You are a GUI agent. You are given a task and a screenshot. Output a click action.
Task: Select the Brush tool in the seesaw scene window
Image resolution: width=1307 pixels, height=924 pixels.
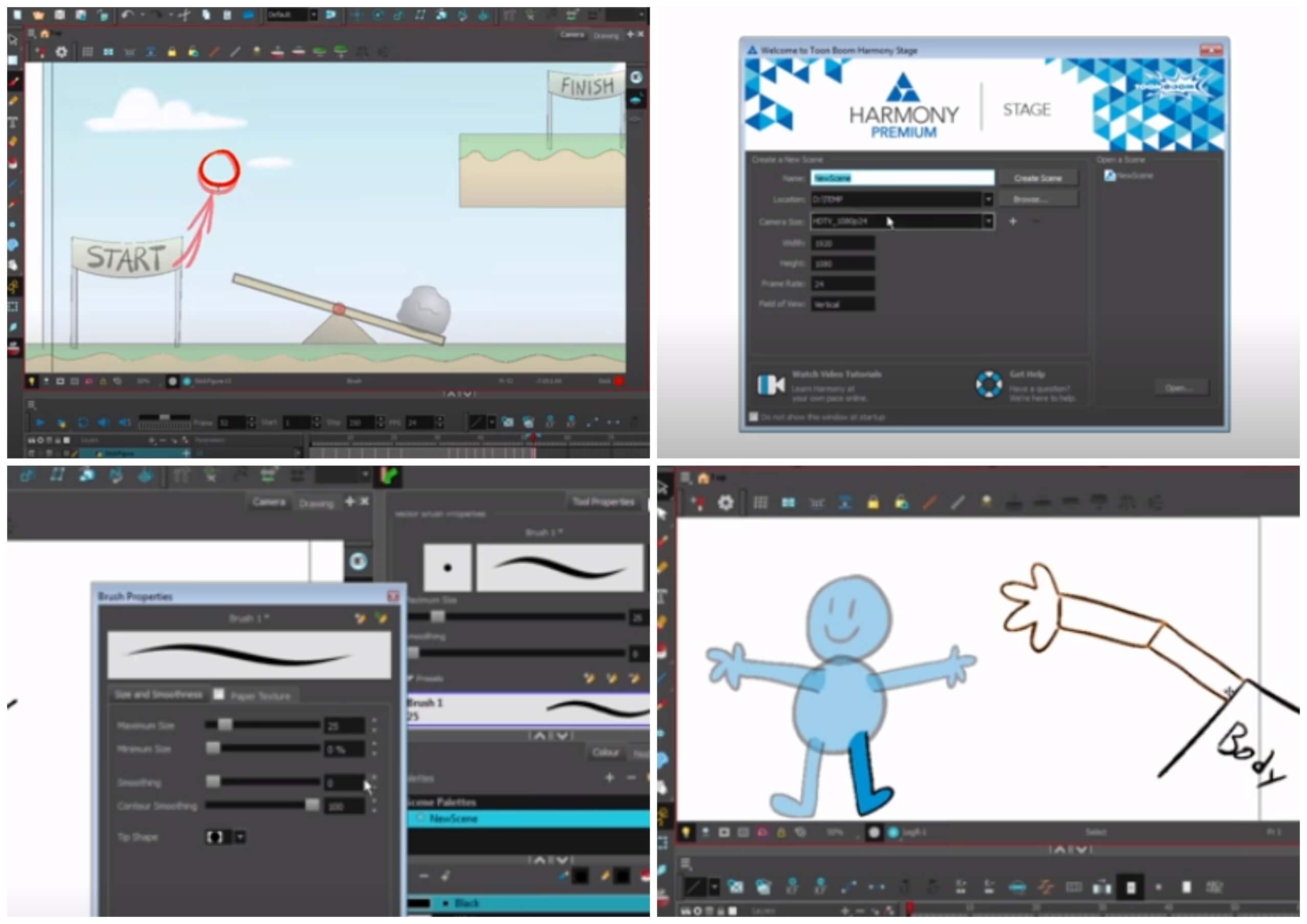tap(14, 81)
